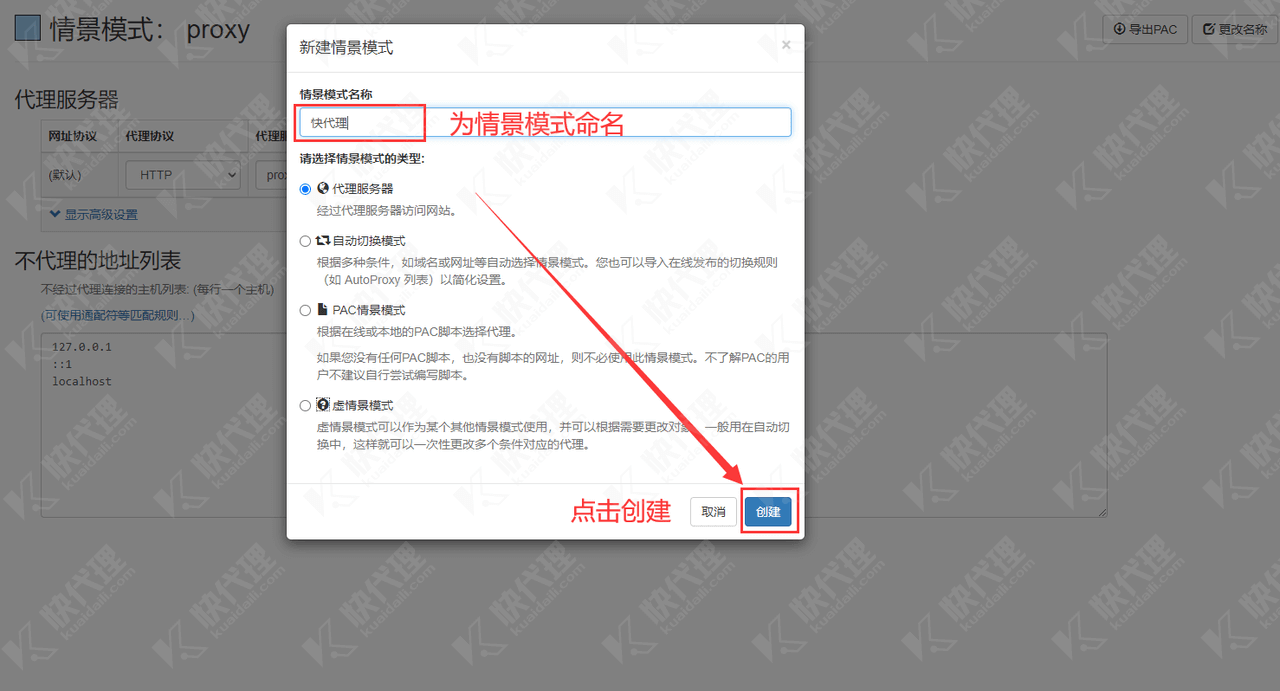Pick the PAC情景模式 radio button

pos(306,310)
